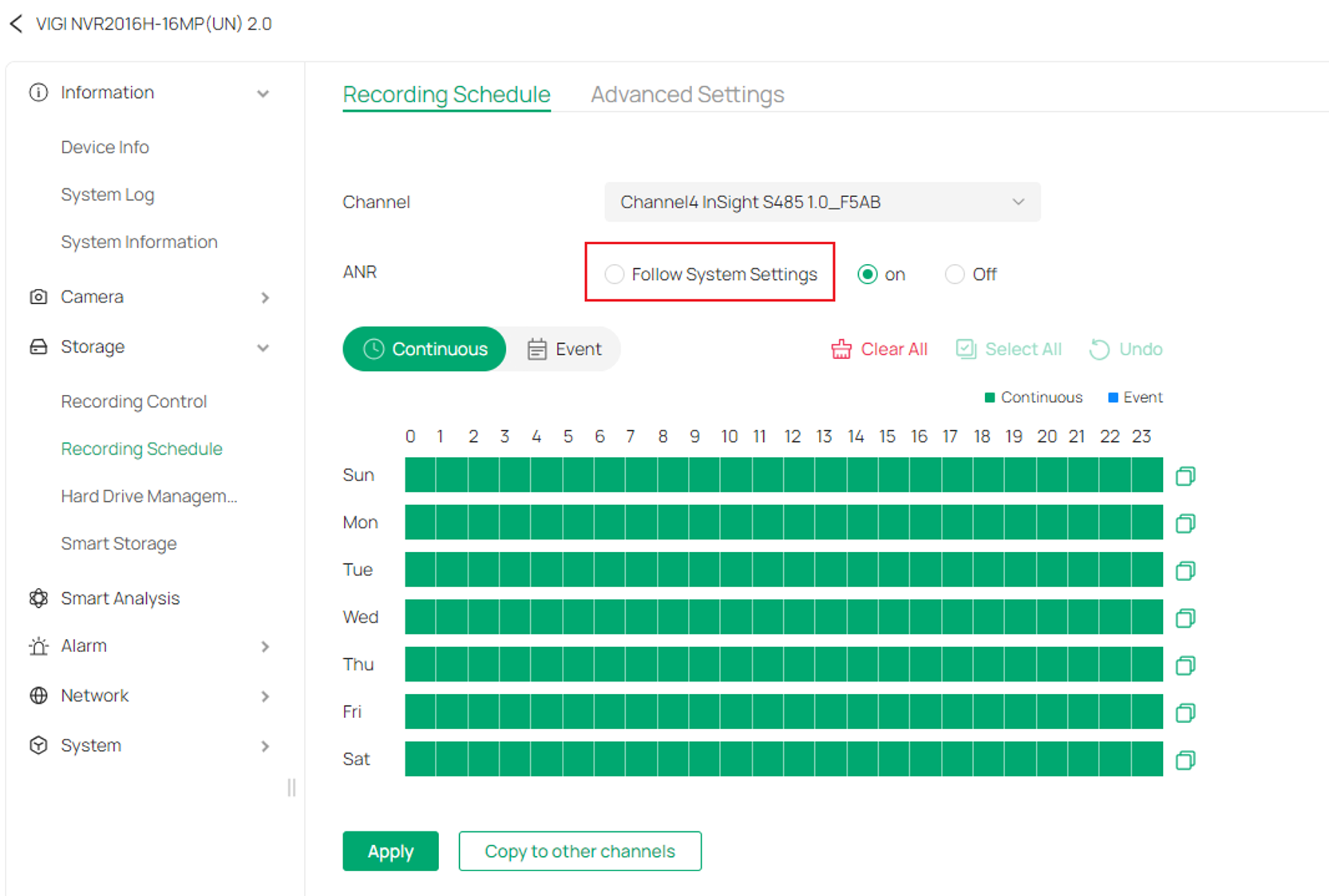Copy Saturday schedule using its copy icon
The width and height of the screenshot is (1329, 896).
coord(1185,760)
